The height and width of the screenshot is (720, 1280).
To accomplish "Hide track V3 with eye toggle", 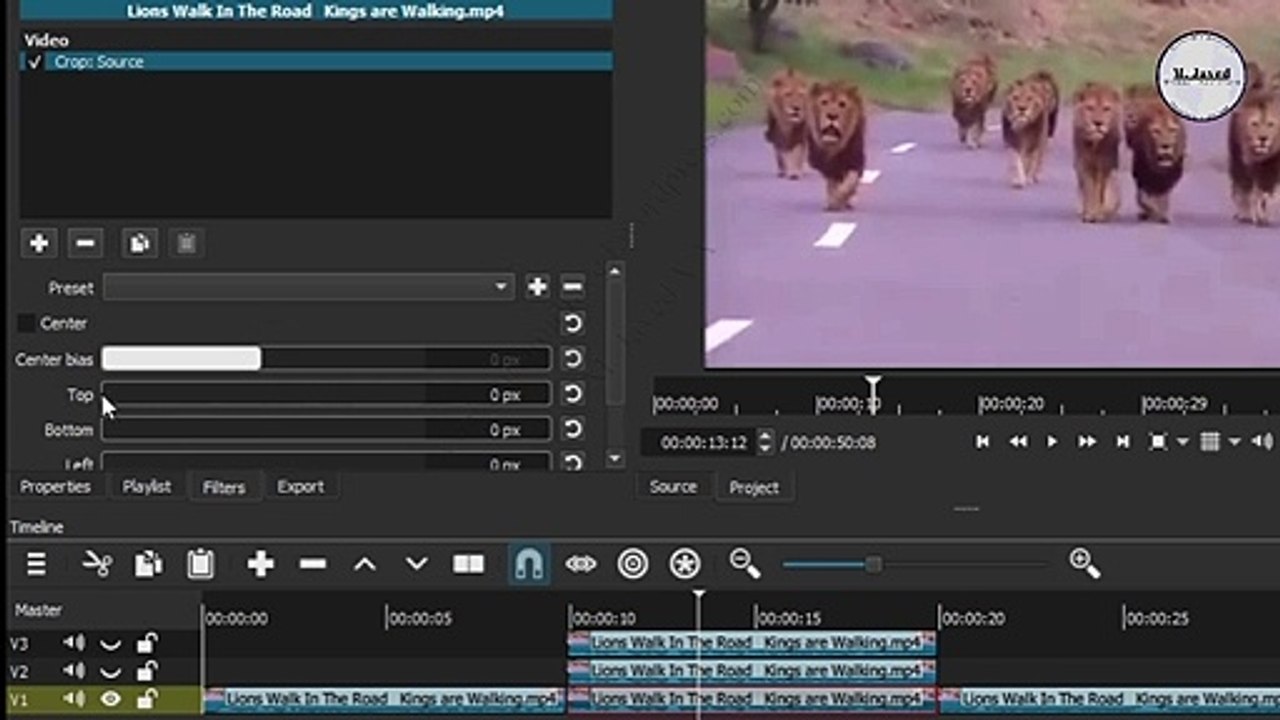I will pyautogui.click(x=111, y=642).
